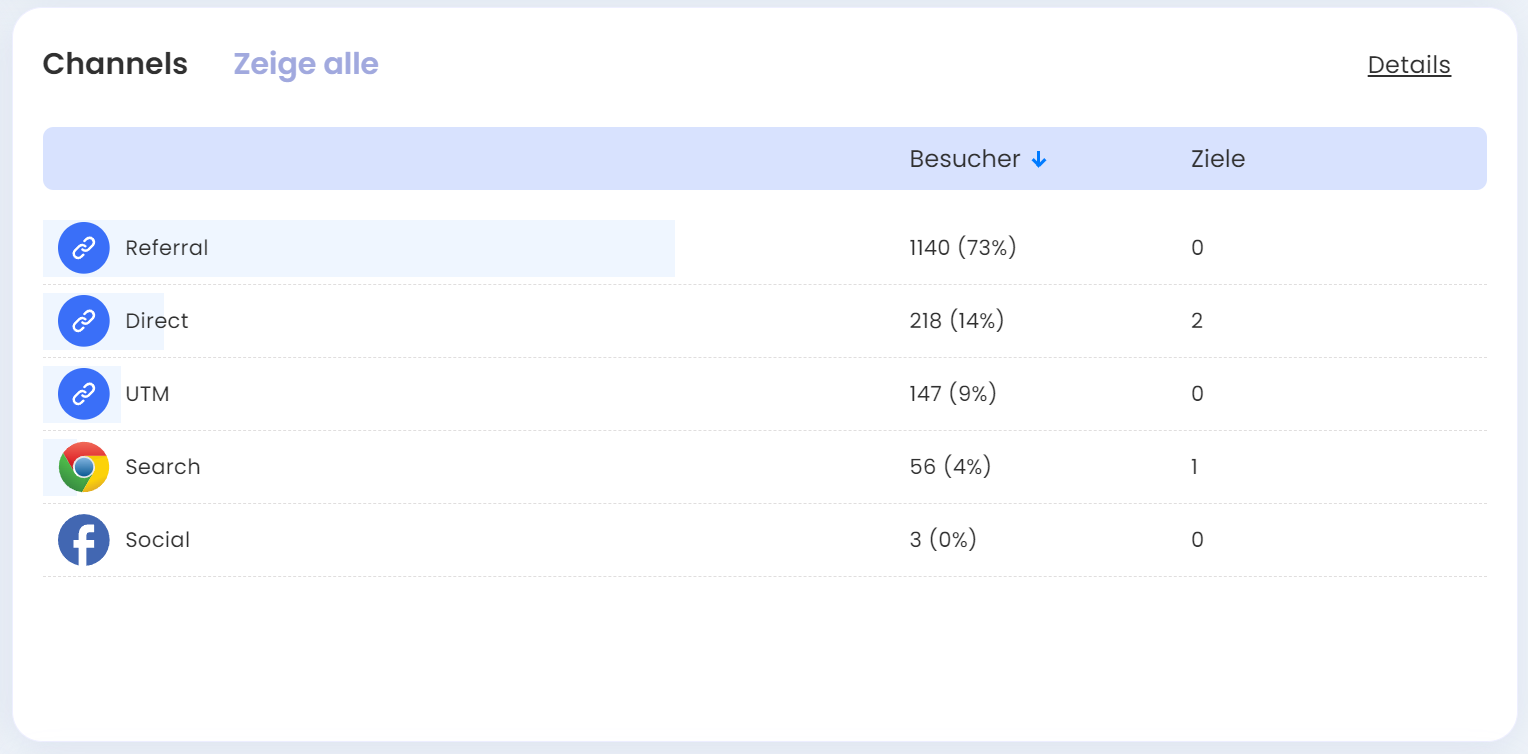Click the Ziele count for Direct
This screenshot has height=754, width=1528.
(x=1197, y=321)
